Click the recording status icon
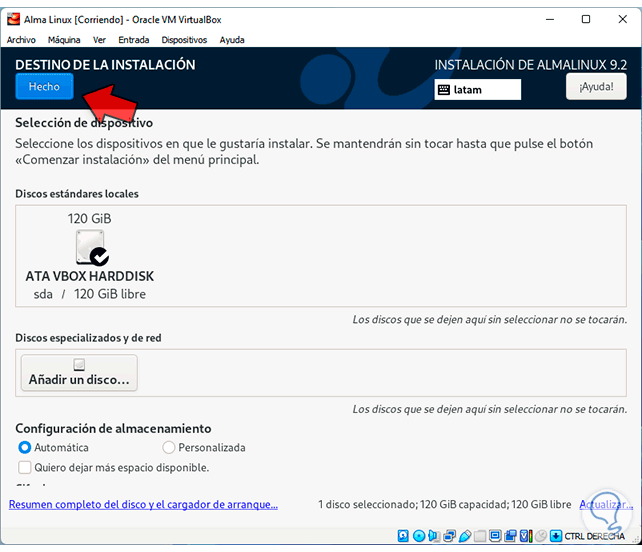The height and width of the screenshot is (552, 642). (510, 536)
